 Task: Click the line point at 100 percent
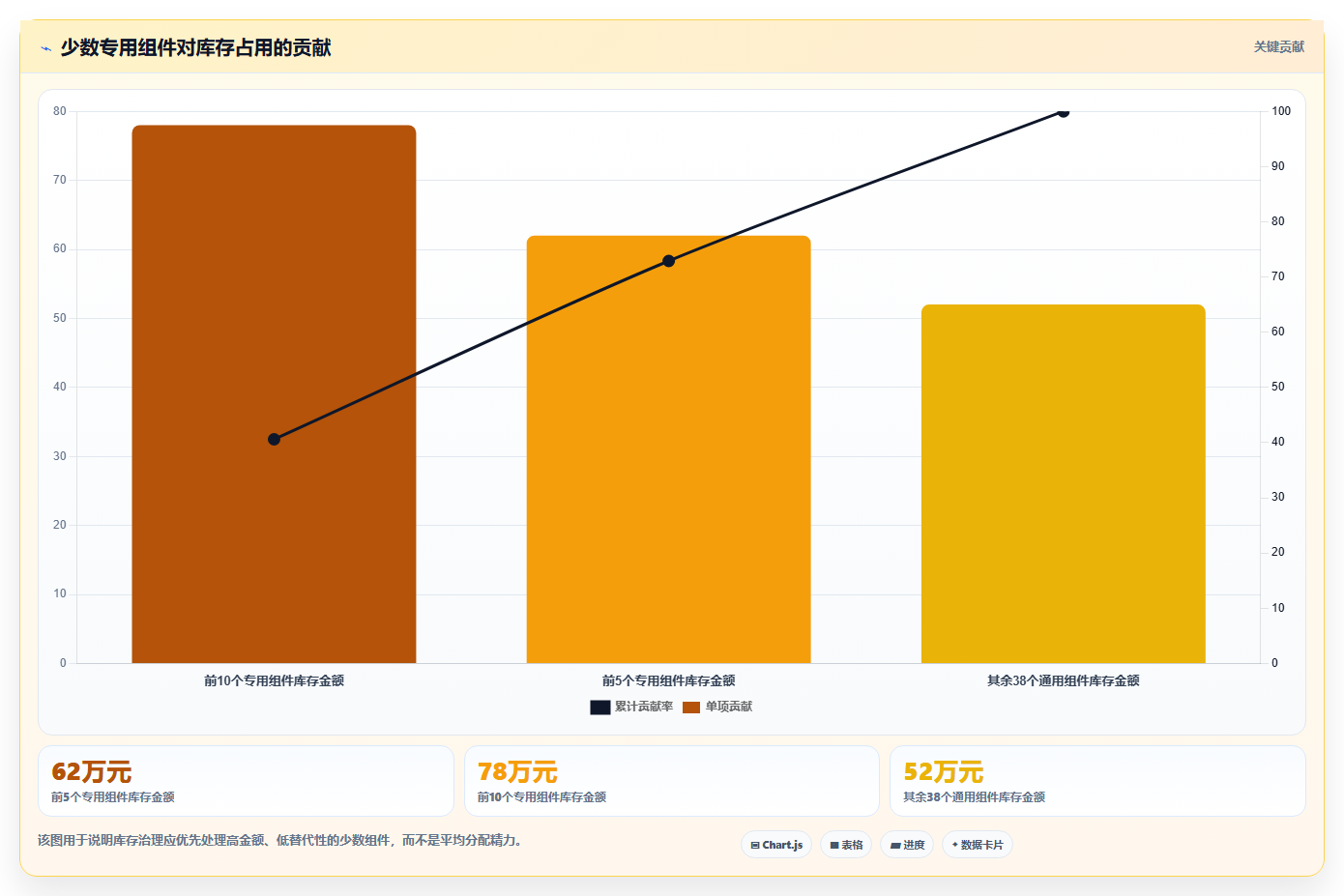(x=1064, y=111)
